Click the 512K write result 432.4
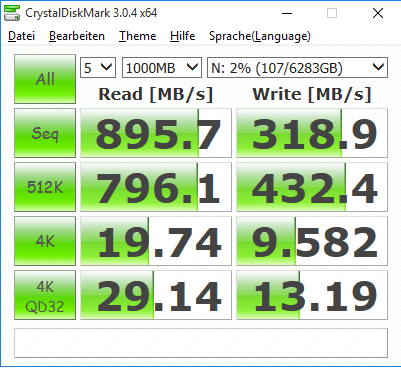 coord(312,187)
